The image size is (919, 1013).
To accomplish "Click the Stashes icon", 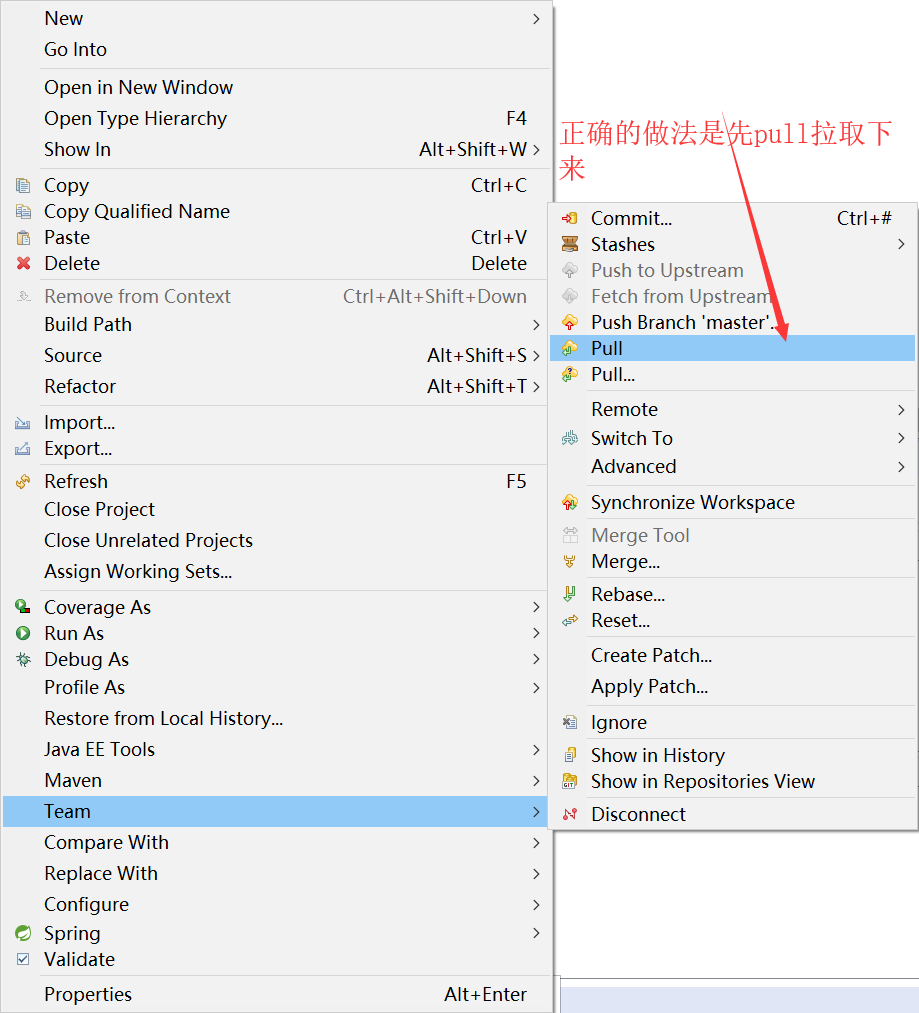I will click(569, 244).
